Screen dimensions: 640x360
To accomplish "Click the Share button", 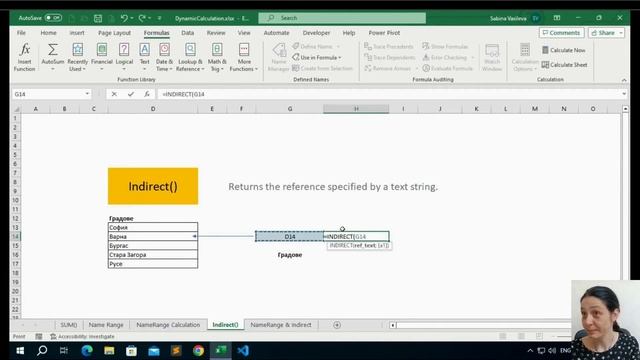I will click(603, 33).
